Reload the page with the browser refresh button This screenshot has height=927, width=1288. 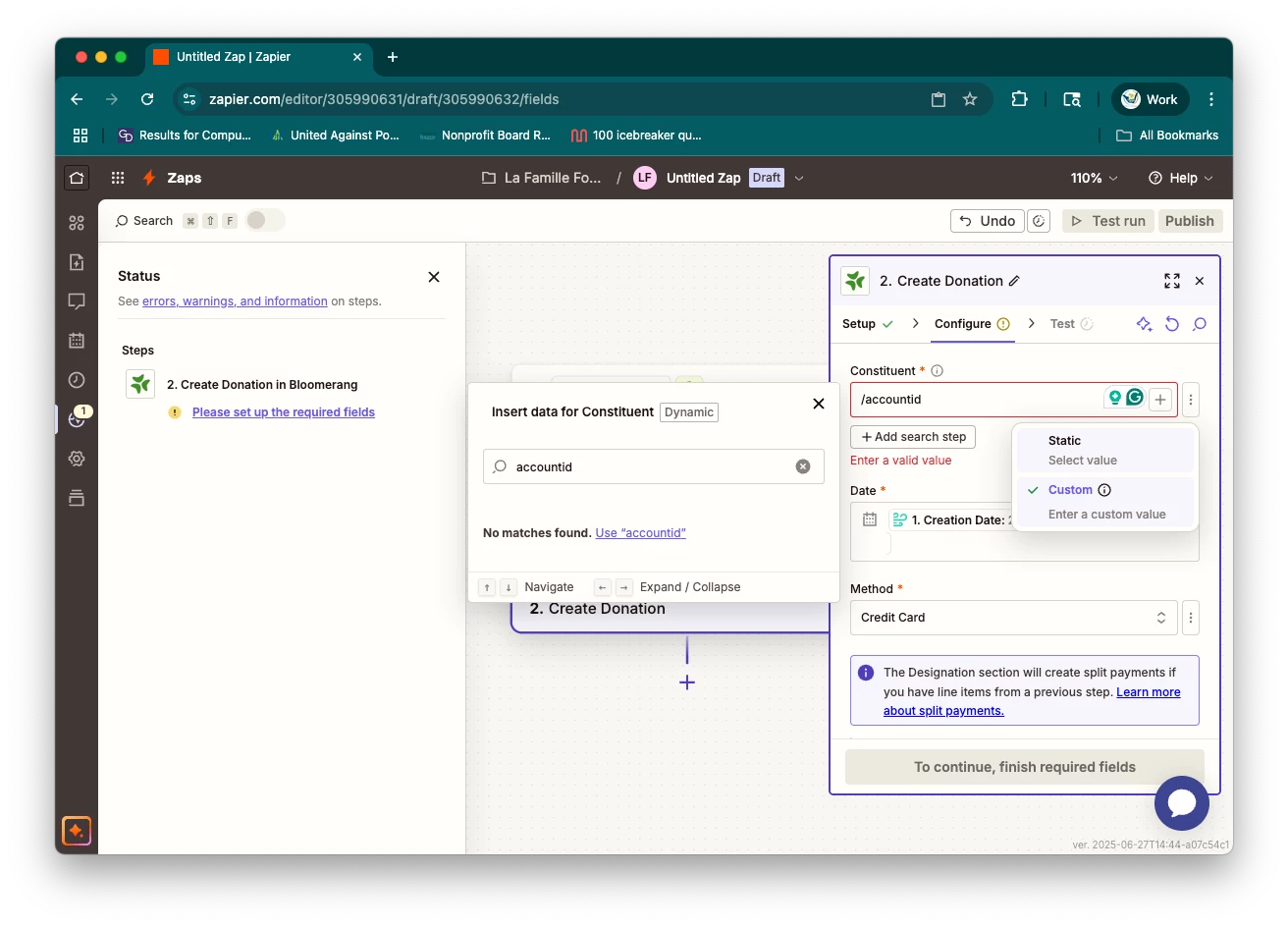[x=147, y=99]
